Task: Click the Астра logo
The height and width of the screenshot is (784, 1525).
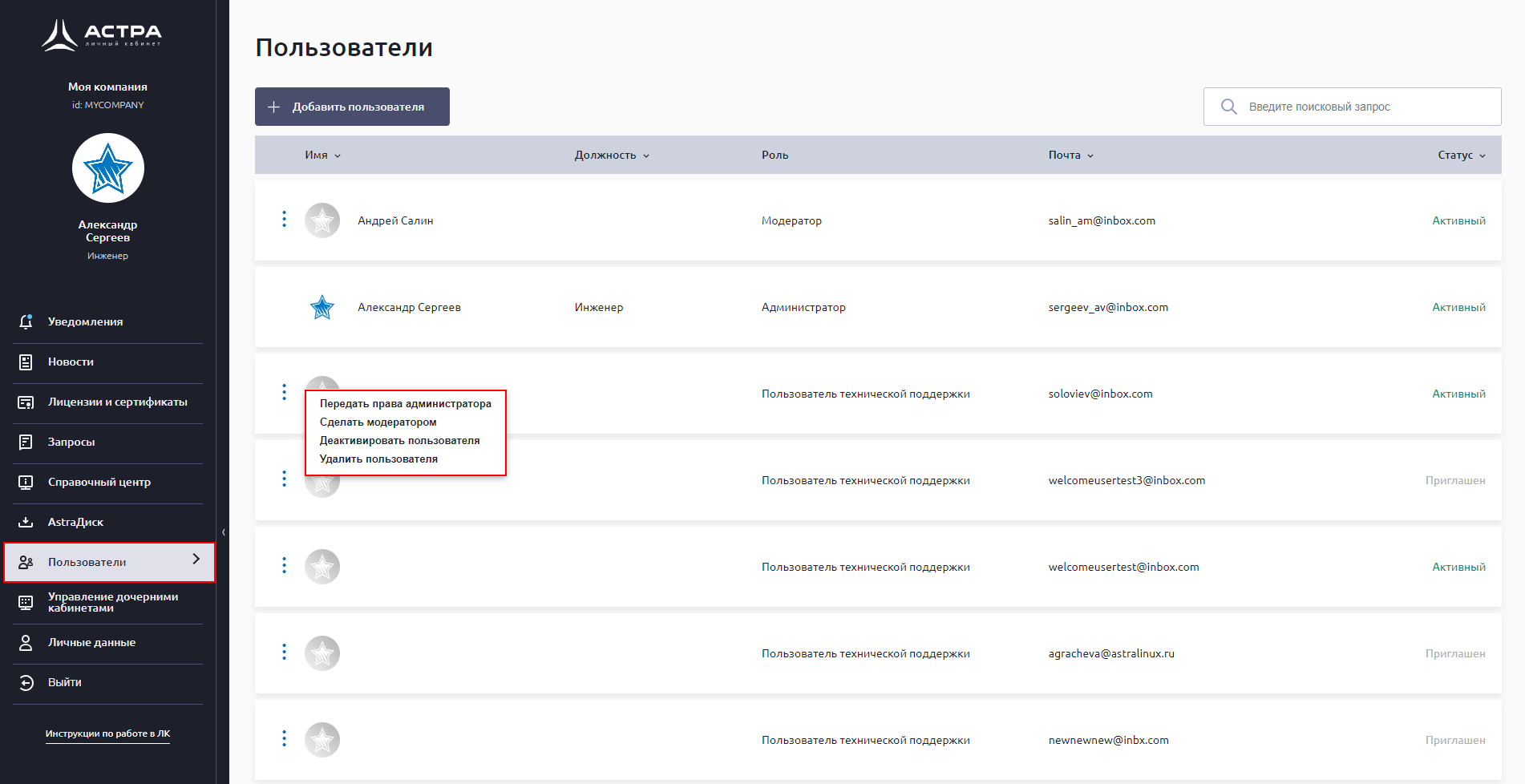Action: [102, 34]
